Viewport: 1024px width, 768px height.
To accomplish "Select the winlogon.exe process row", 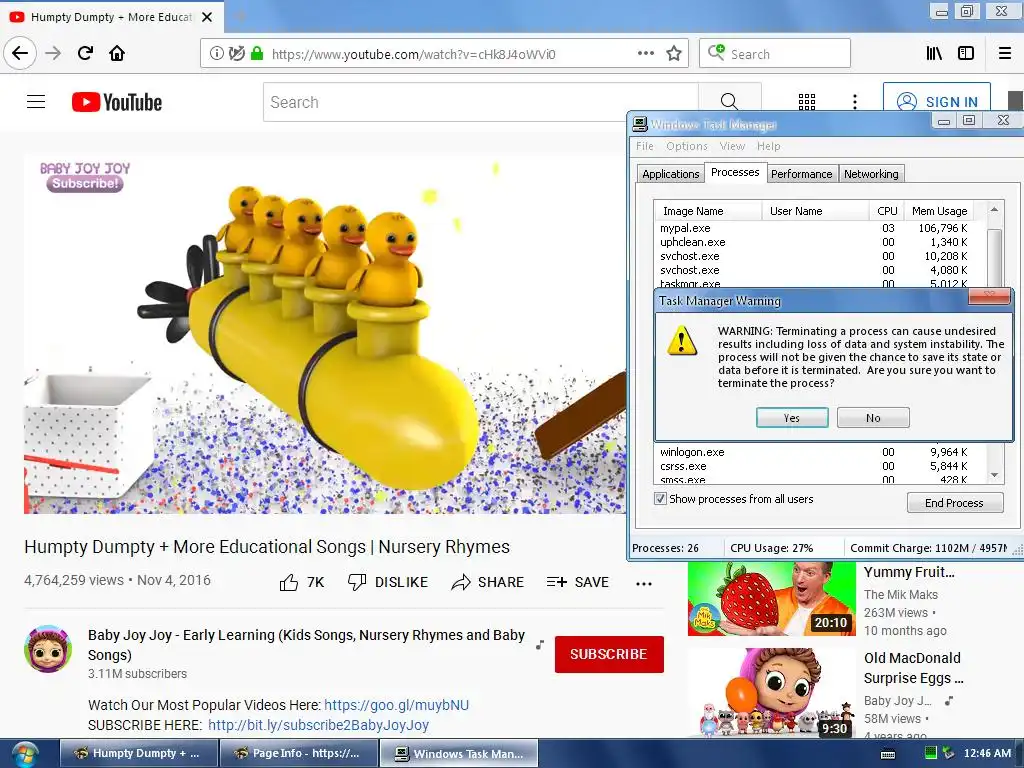I will 814,452.
